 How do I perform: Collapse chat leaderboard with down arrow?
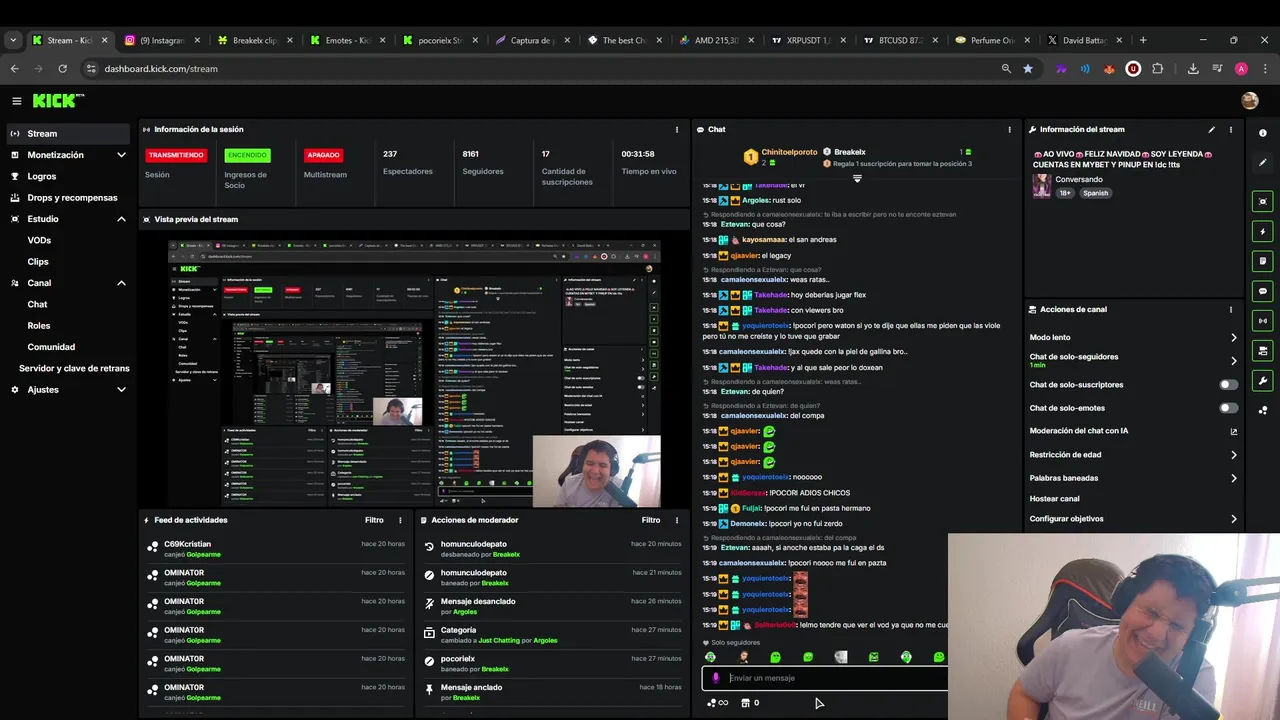coord(857,179)
